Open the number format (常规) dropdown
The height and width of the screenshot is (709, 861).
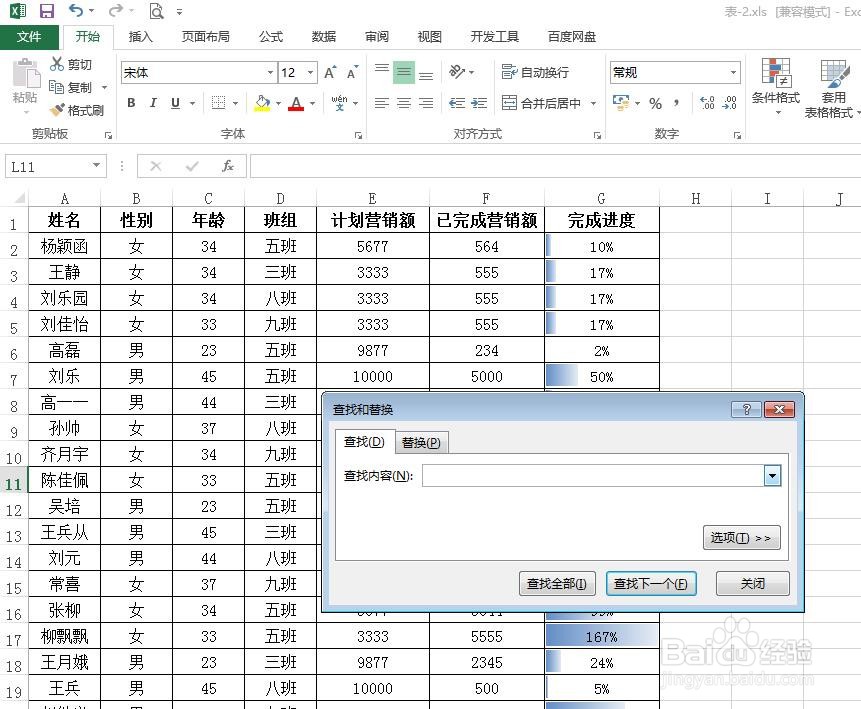pyautogui.click(x=734, y=72)
